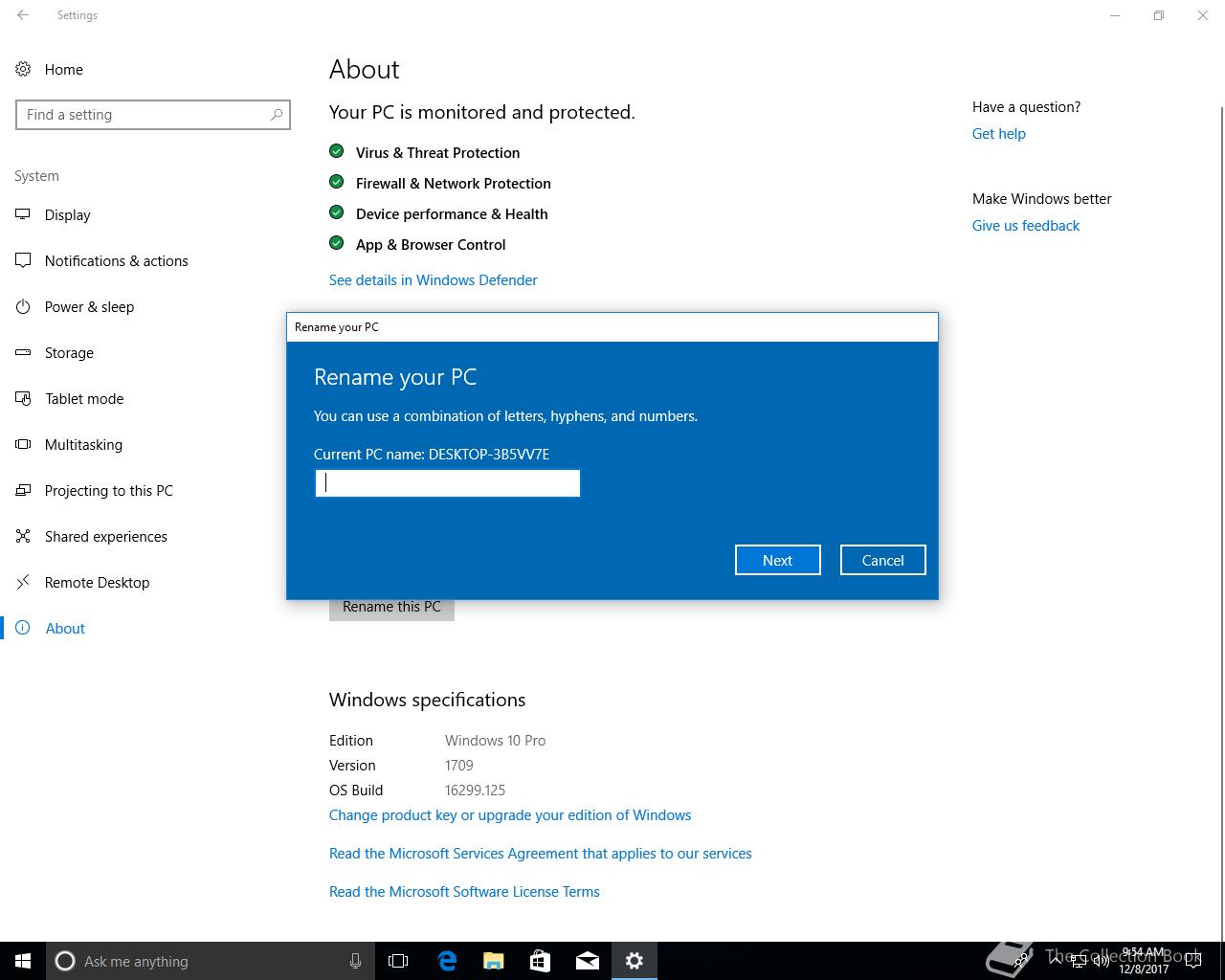The image size is (1225, 980).
Task: Read the Microsoft Services Agreement link
Action: tap(540, 854)
